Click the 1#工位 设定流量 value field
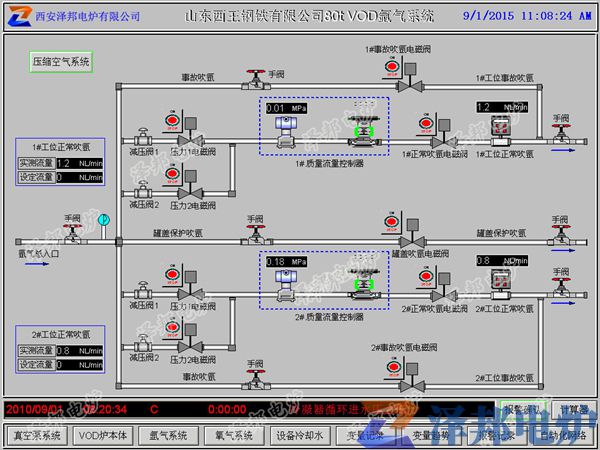This screenshot has height=450, width=600. pos(79,177)
